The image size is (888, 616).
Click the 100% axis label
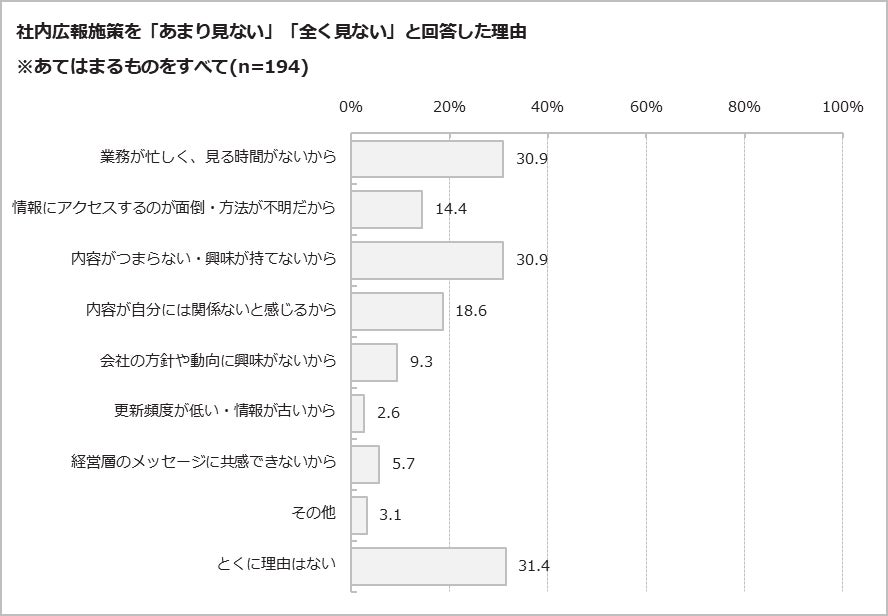pyautogui.click(x=843, y=106)
